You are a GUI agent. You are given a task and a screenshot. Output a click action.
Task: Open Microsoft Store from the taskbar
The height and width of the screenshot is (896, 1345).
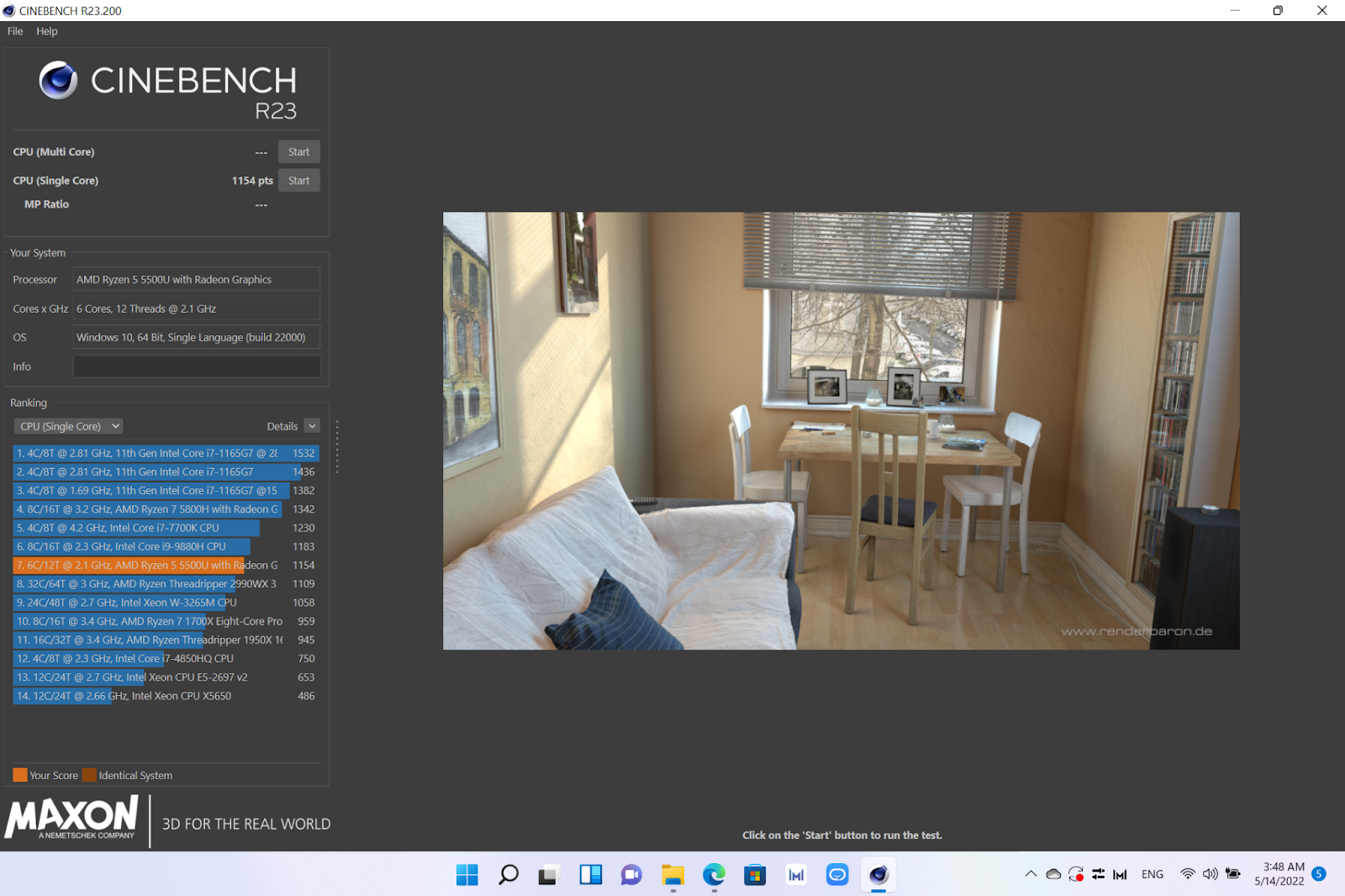pos(754,875)
